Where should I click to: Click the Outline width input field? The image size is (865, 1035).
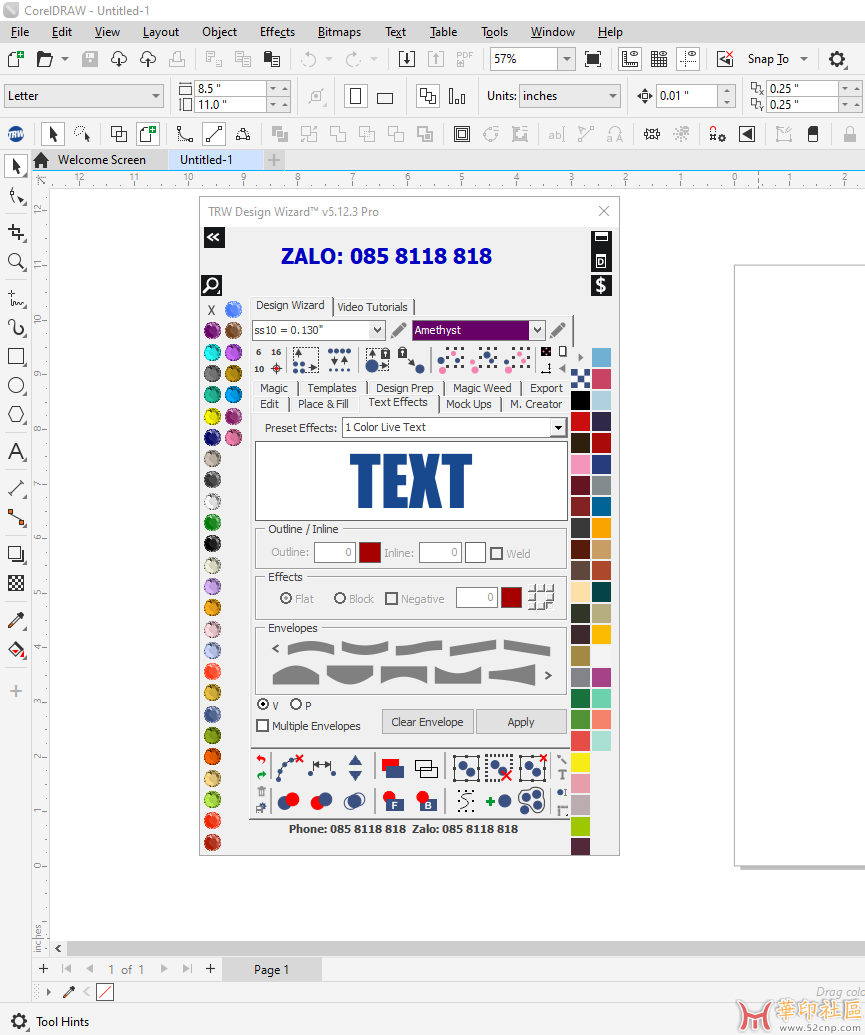335,552
